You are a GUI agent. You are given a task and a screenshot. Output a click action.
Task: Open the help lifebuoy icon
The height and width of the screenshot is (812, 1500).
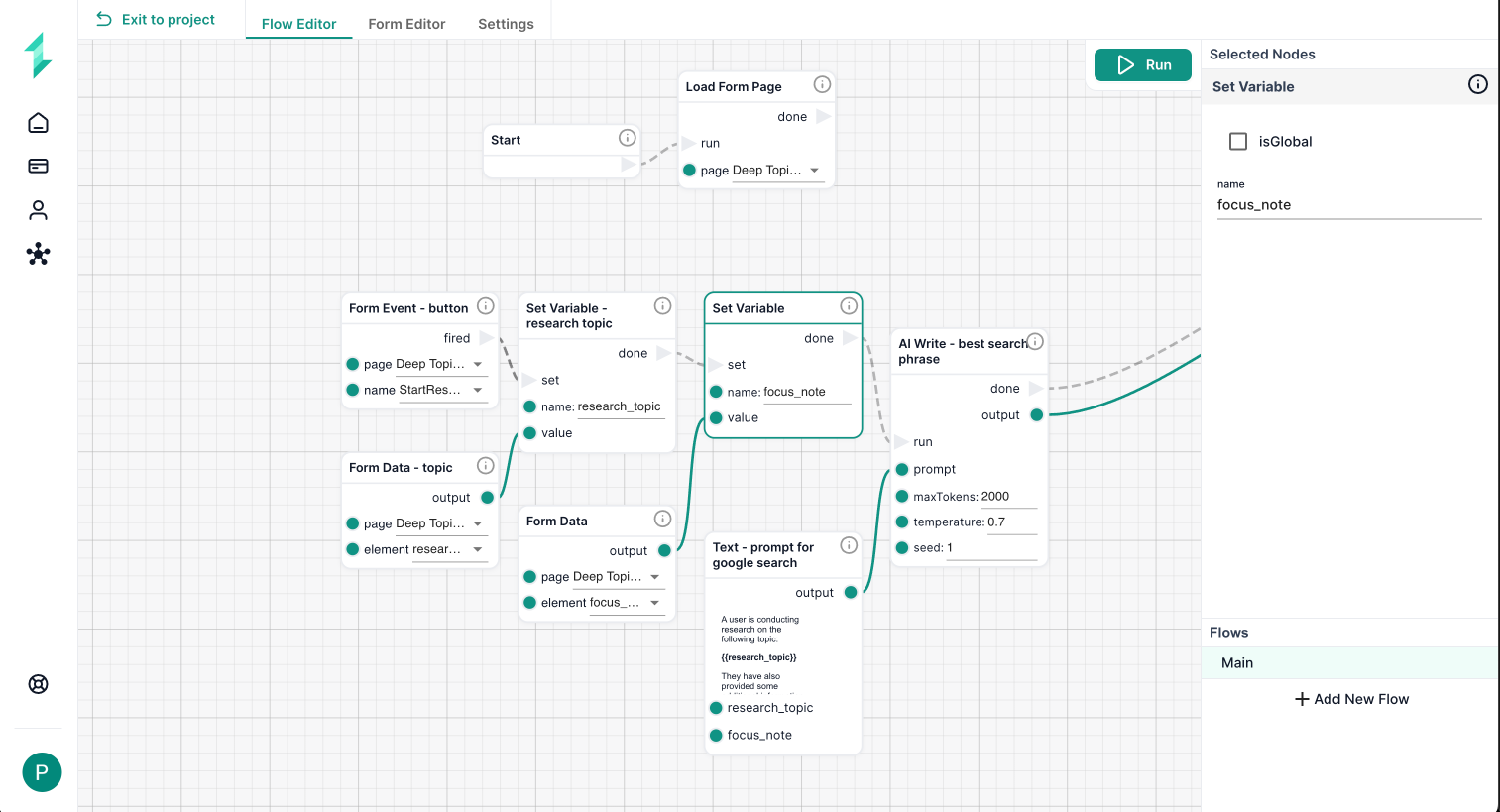[38, 684]
